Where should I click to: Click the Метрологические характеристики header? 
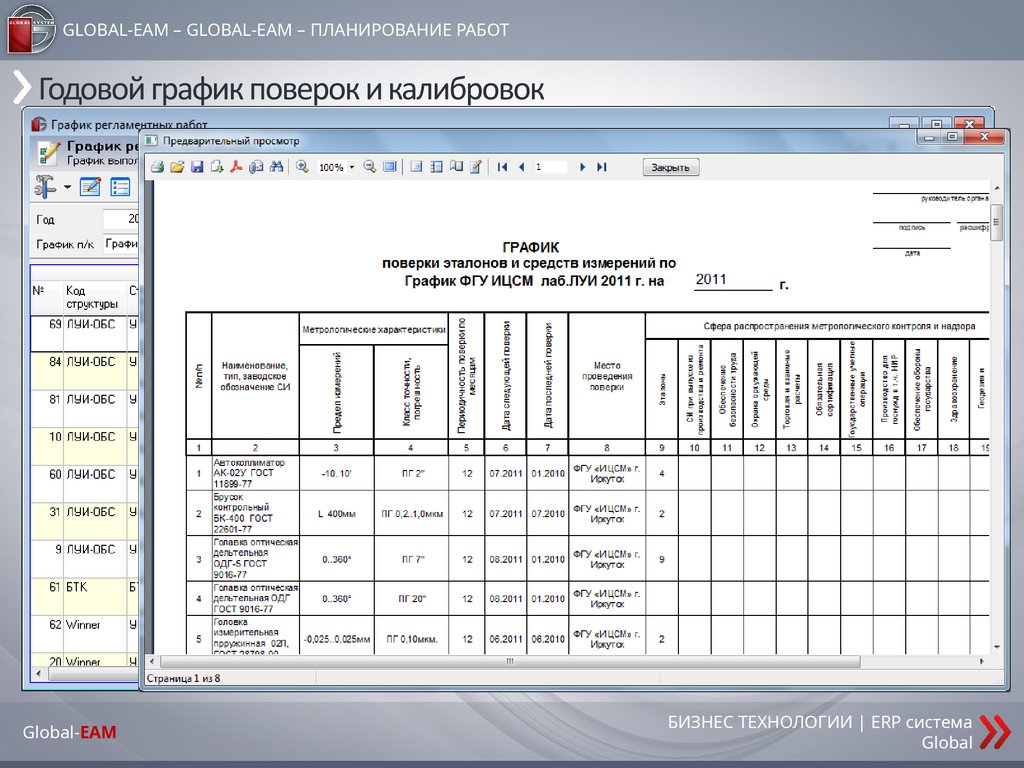point(374,330)
